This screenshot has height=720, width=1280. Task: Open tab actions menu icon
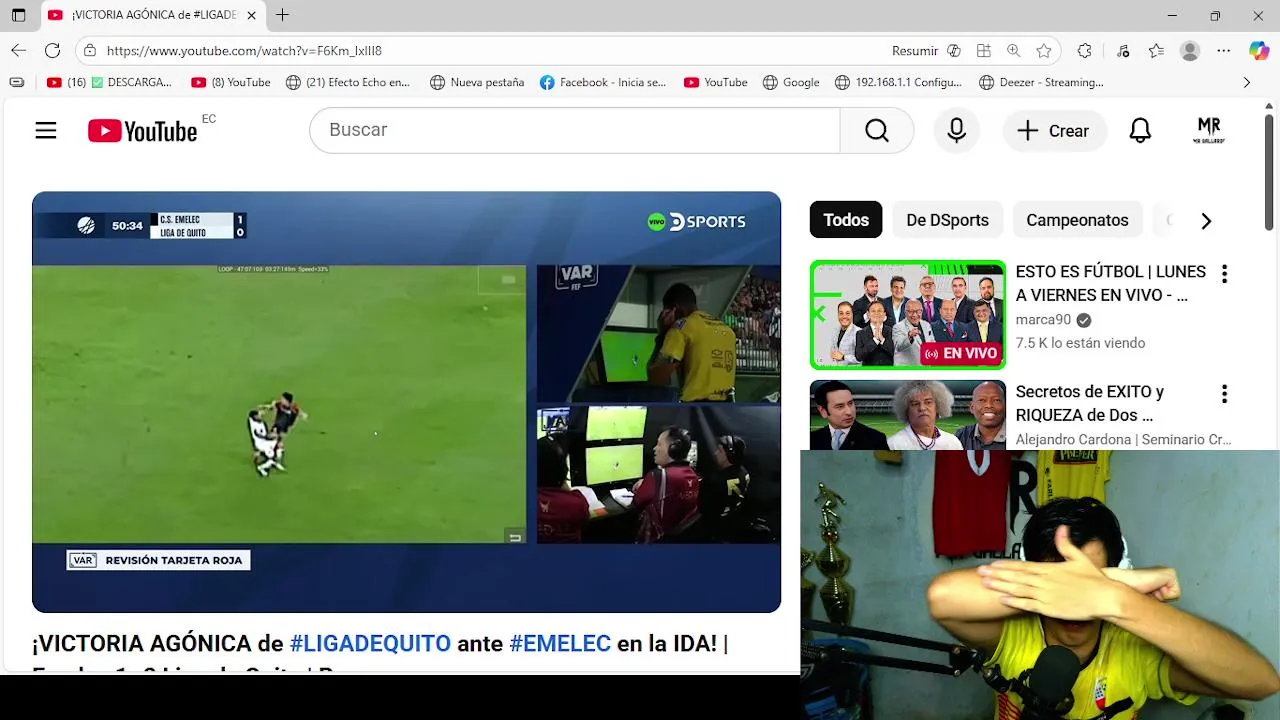[19, 15]
